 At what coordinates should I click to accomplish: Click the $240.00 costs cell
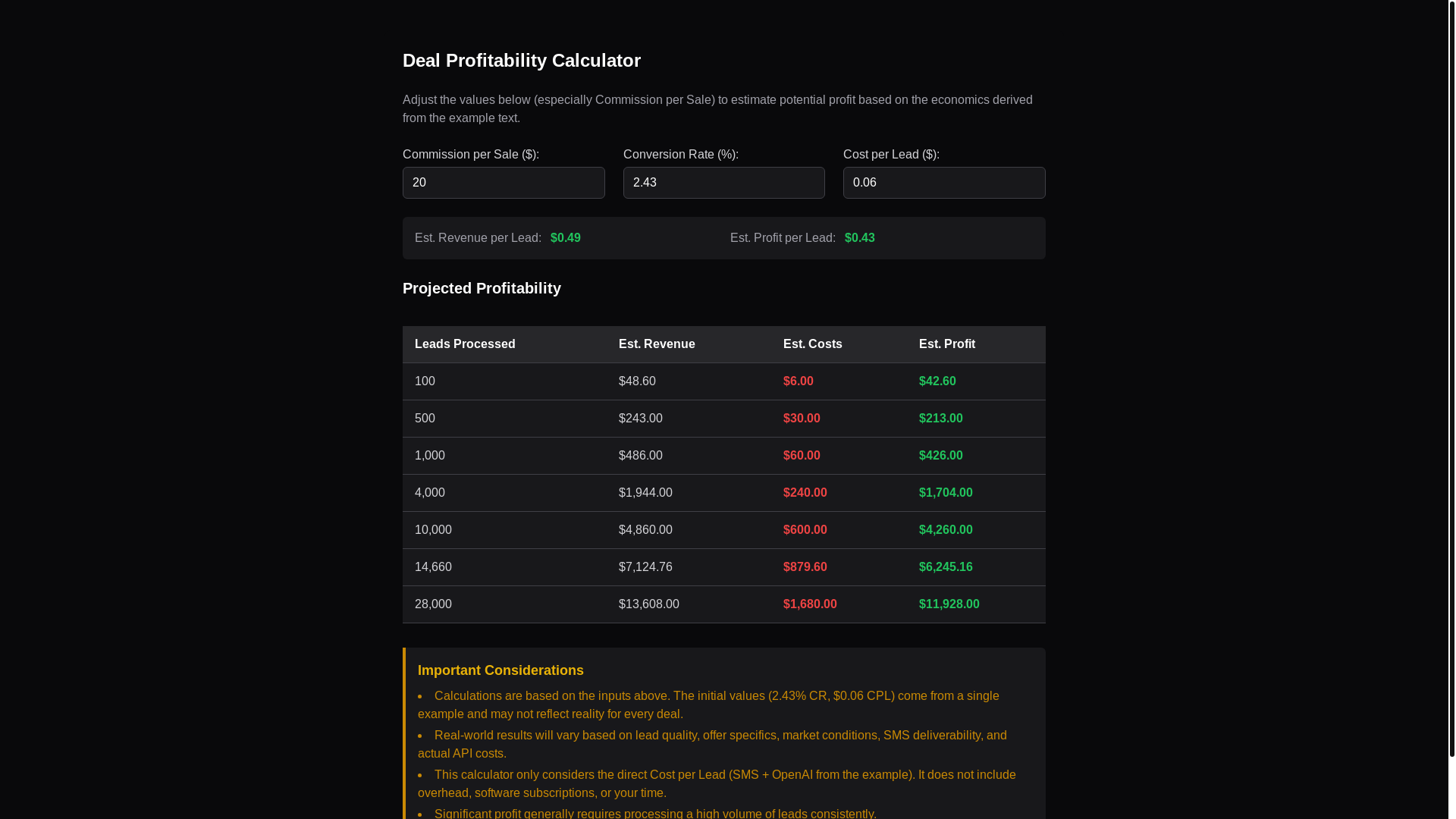[x=839, y=493]
